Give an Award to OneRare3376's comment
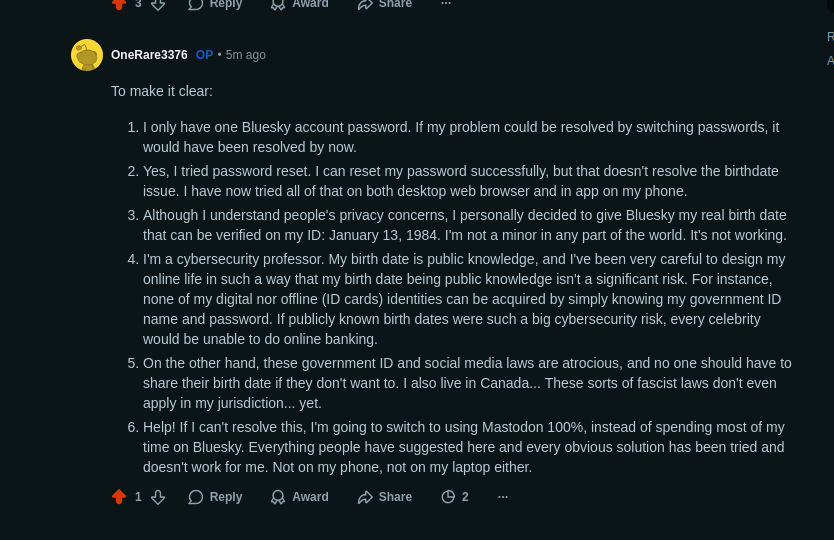 pos(299,497)
